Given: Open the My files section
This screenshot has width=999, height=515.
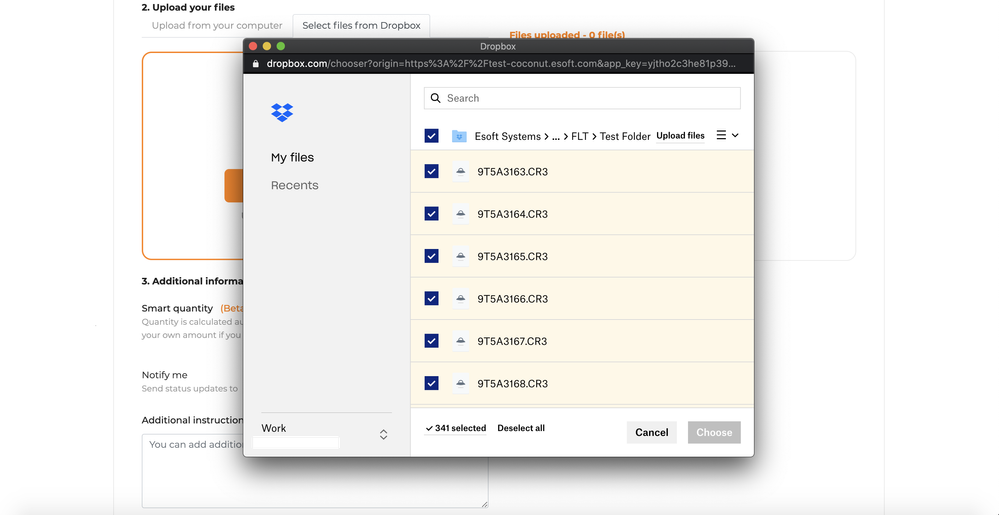Looking at the screenshot, I should (x=292, y=158).
